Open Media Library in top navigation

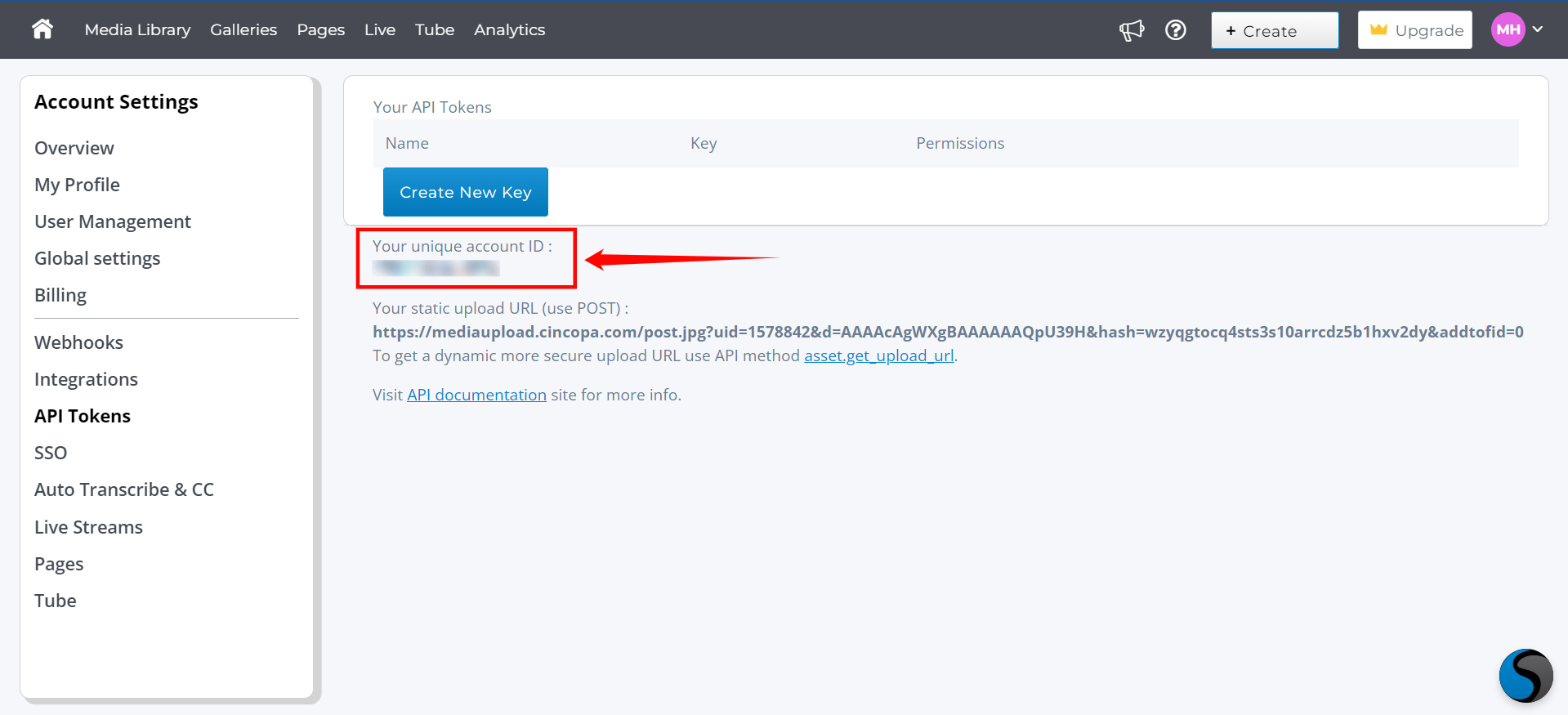click(137, 29)
